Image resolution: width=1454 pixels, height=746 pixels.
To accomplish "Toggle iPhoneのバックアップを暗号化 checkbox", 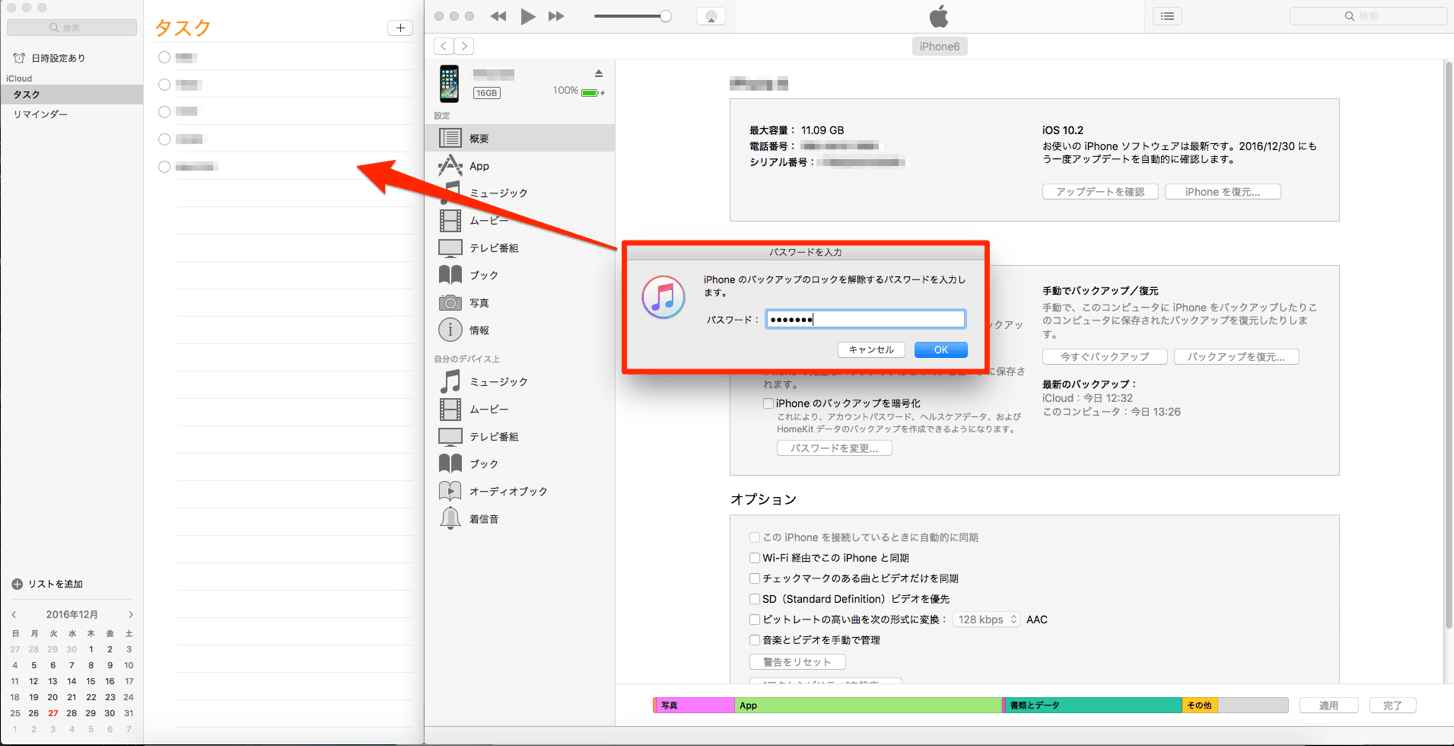I will coord(768,404).
